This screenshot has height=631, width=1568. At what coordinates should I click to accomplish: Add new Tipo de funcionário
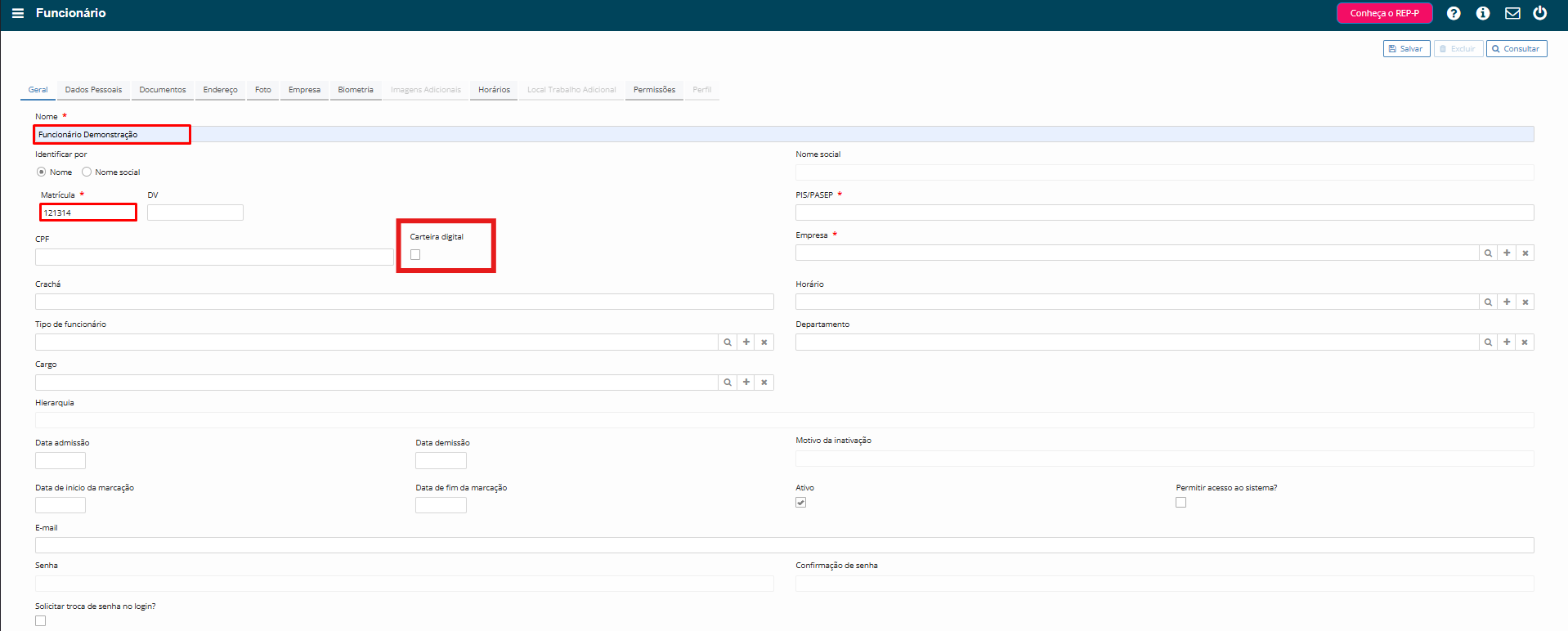click(x=746, y=342)
